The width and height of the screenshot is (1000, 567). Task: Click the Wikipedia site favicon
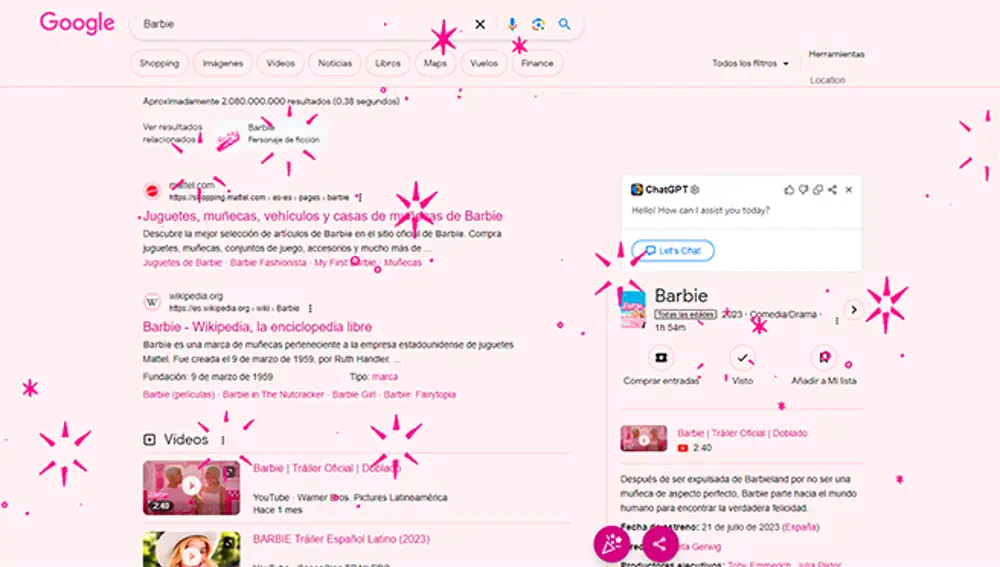(152, 302)
